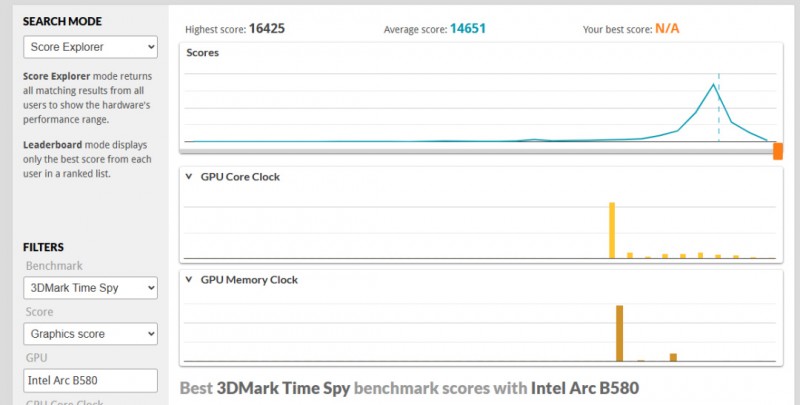Click the Best 3DMark Time Spy benchmark scores heading
The width and height of the screenshot is (800, 405).
409,388
